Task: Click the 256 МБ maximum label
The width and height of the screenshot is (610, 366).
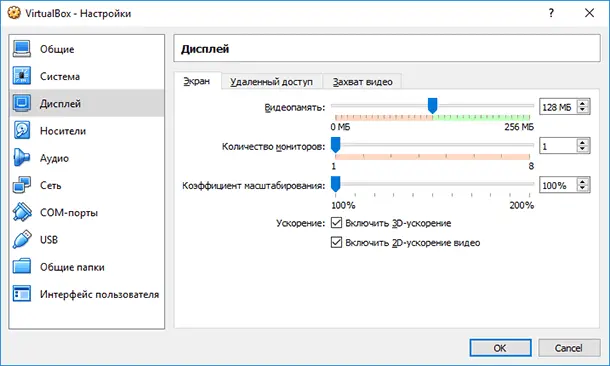Action: (x=519, y=127)
